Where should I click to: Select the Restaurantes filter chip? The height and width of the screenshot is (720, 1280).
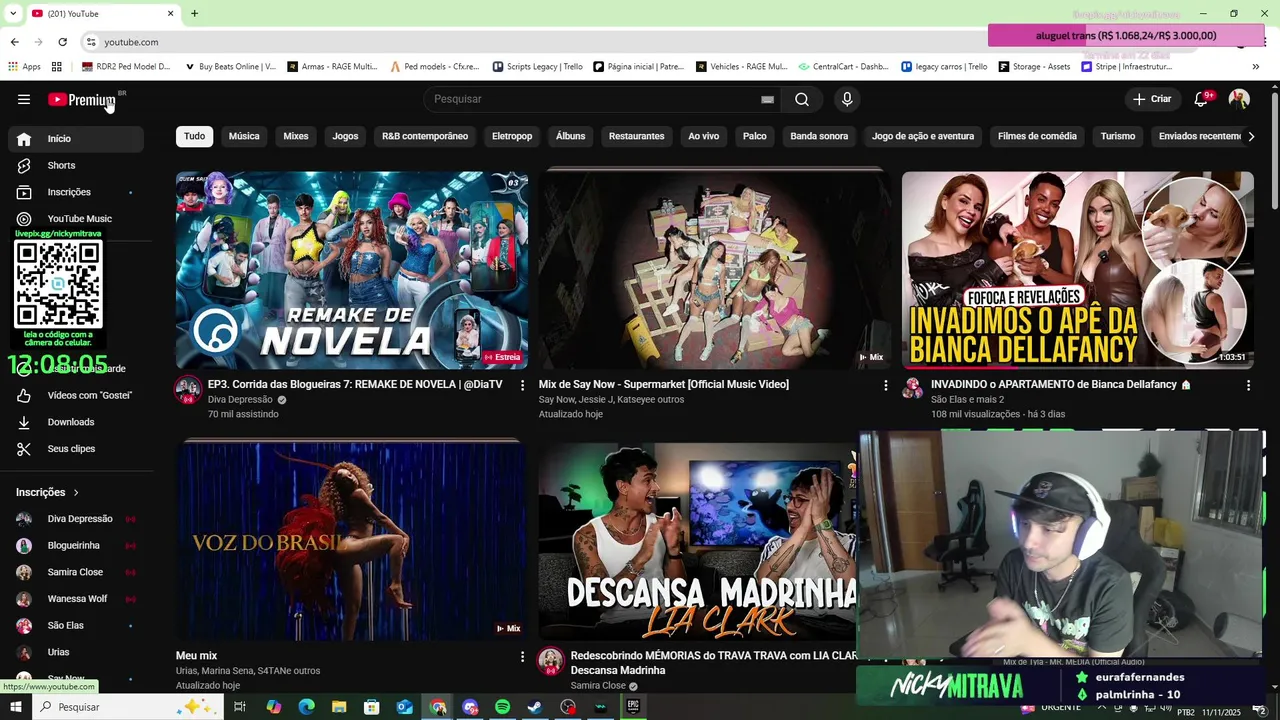(x=637, y=136)
